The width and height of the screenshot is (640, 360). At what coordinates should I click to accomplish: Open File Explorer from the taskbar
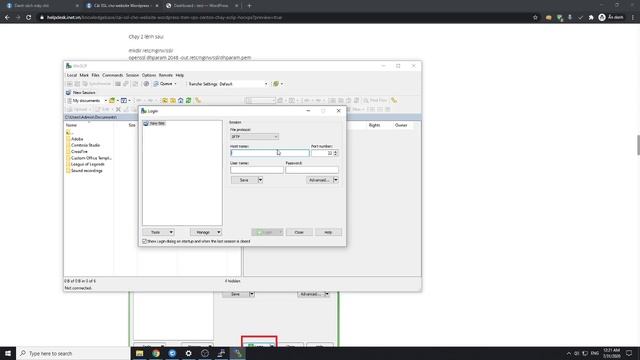[140, 353]
